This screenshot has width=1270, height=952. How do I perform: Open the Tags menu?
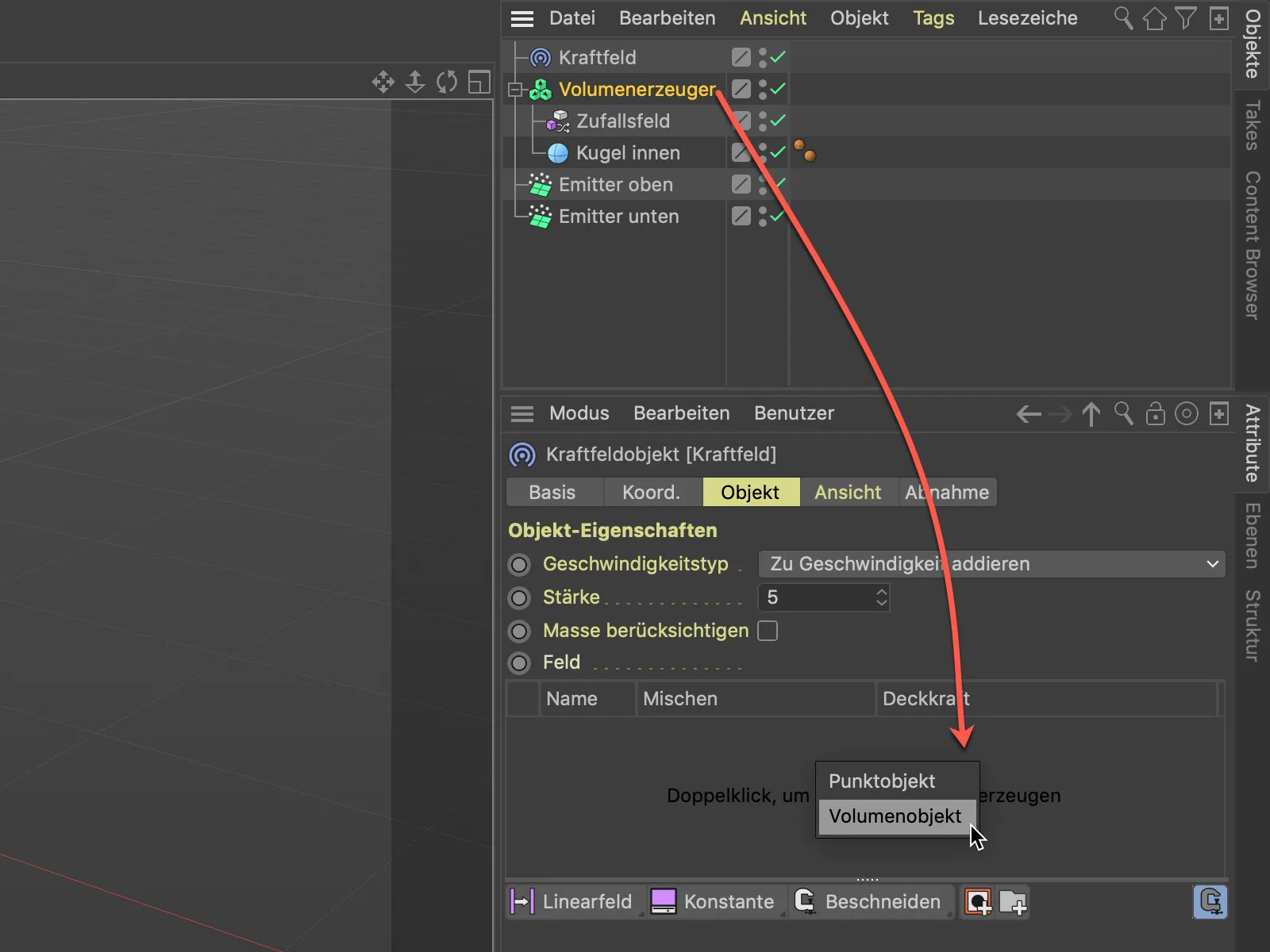point(933,18)
